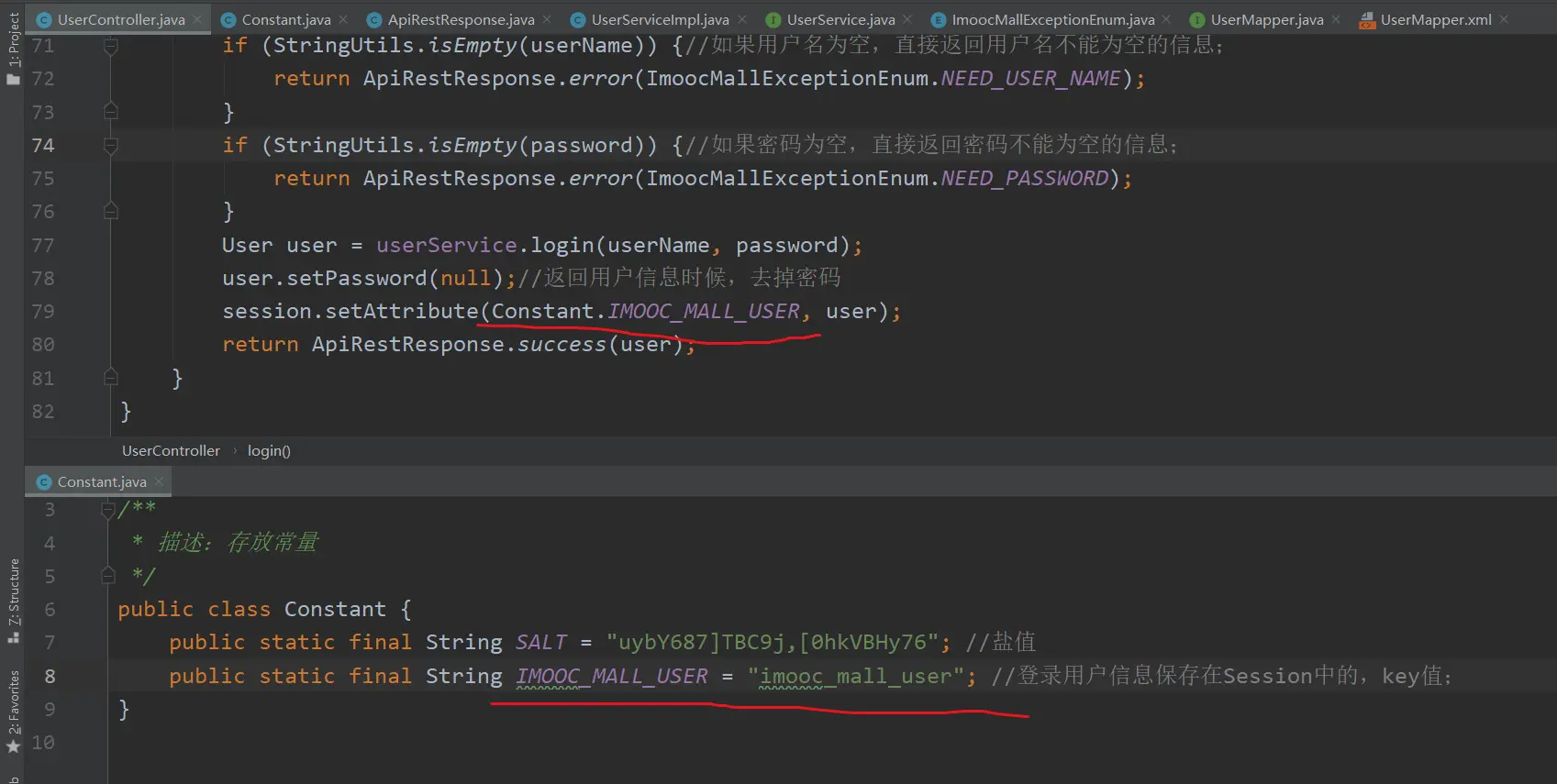
Task: Click the login() breadcrumb
Action: tap(269, 450)
